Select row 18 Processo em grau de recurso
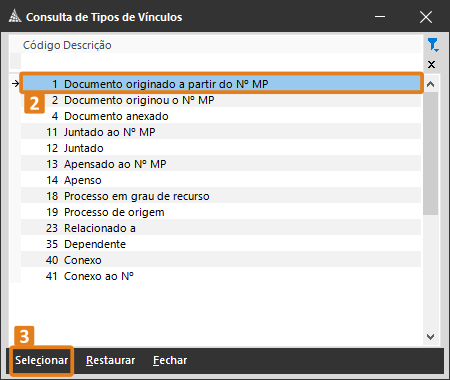Image resolution: width=450 pixels, height=380 pixels. click(221, 196)
